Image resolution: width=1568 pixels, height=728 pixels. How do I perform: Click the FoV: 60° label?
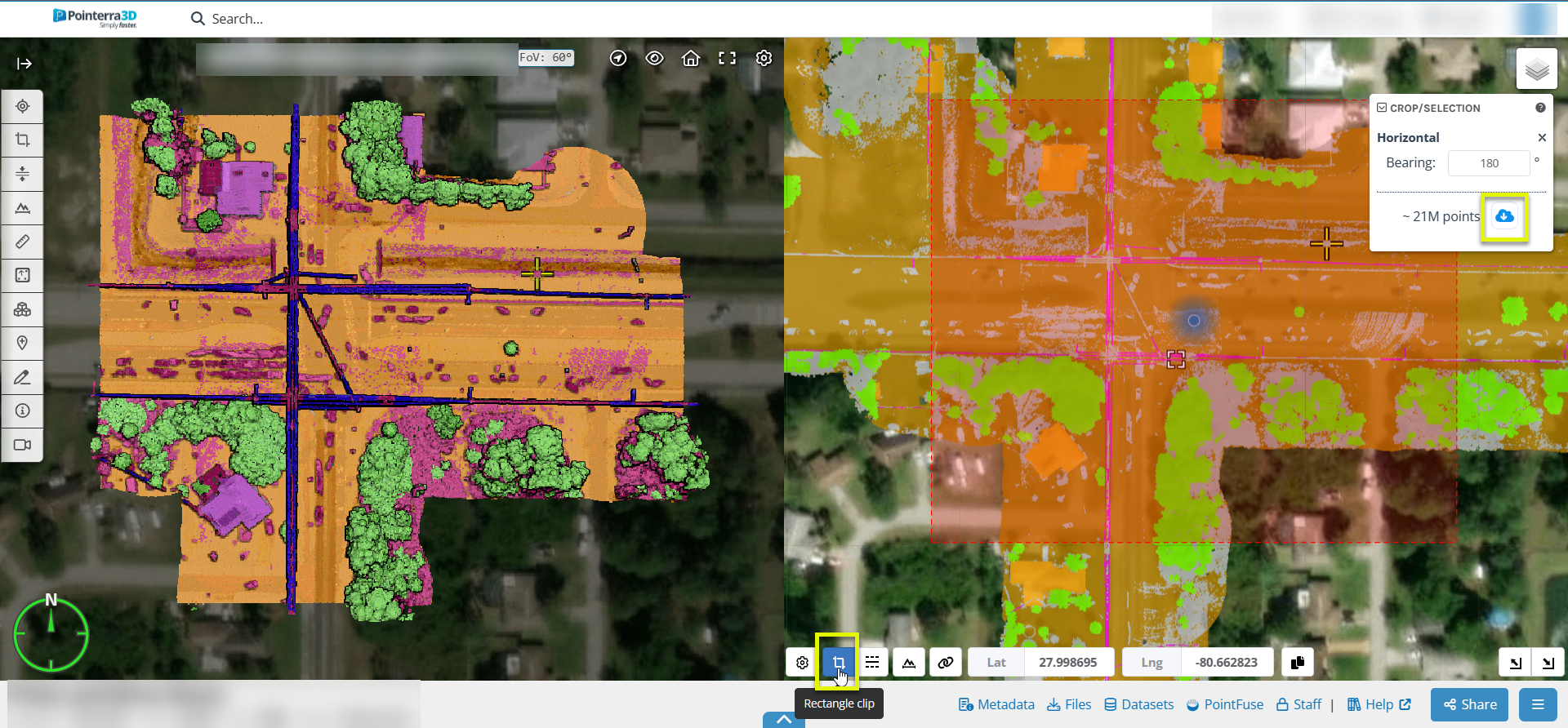[546, 58]
